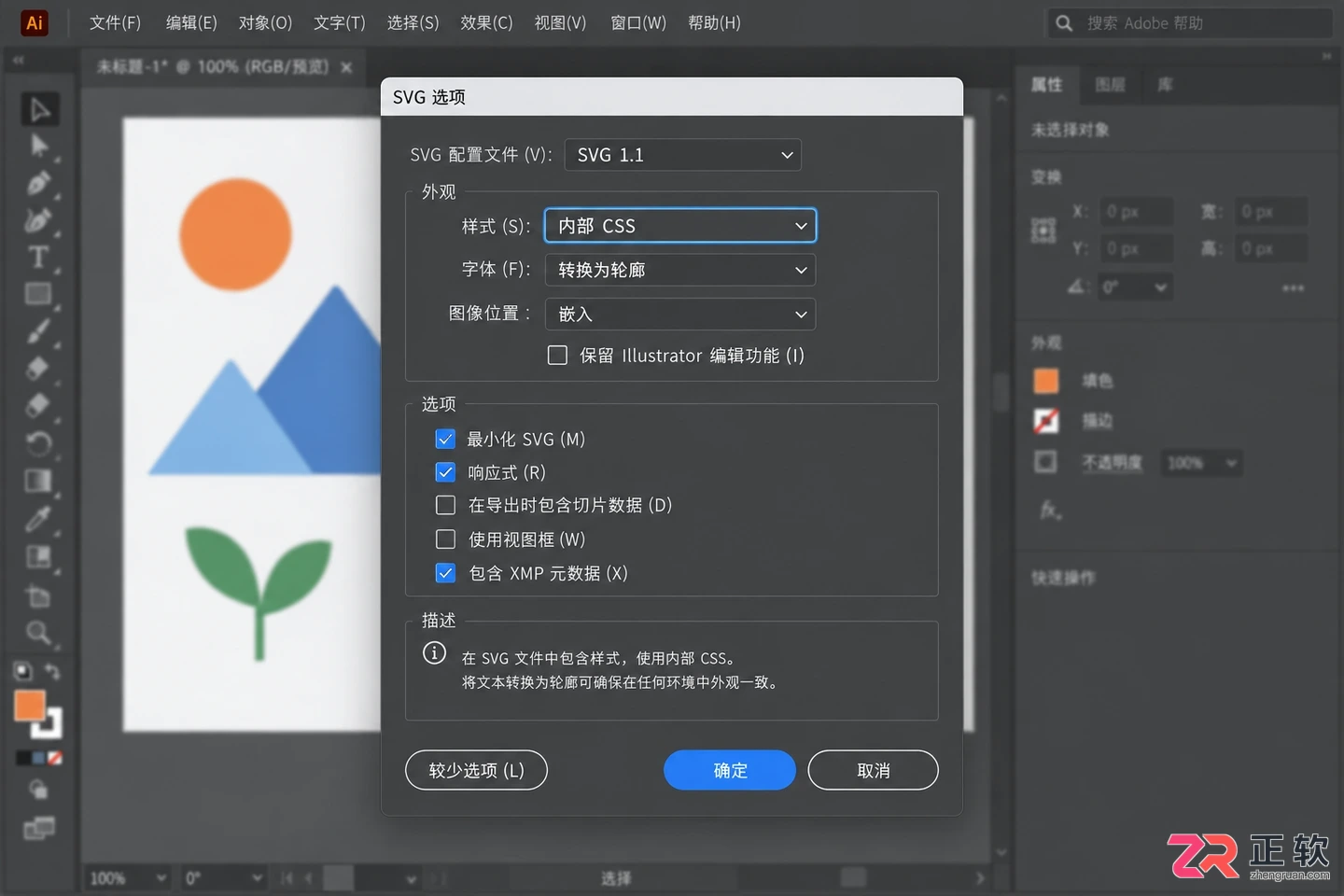Close the 未标题-1 document tab

pyautogui.click(x=346, y=67)
